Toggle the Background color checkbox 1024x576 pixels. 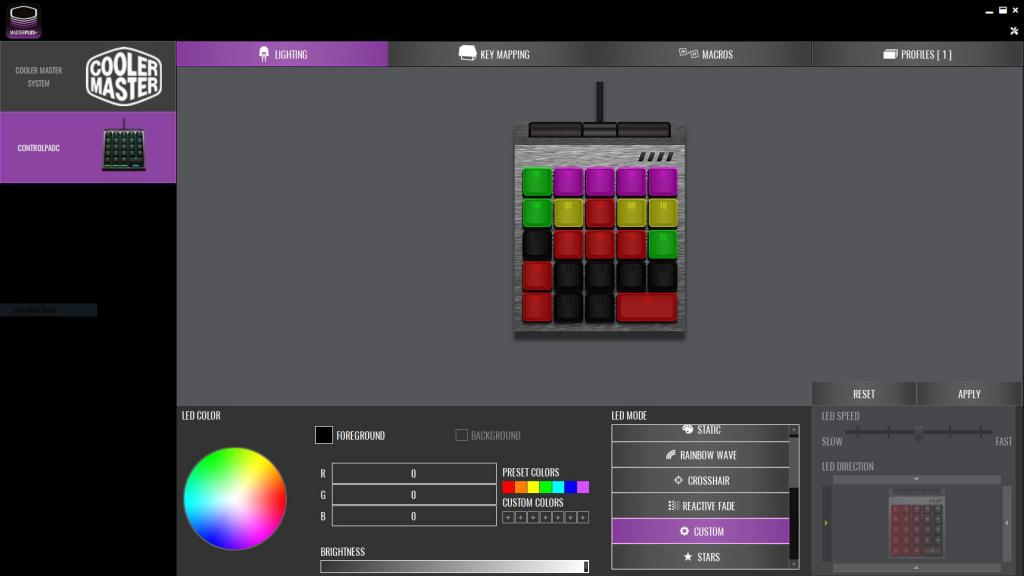pos(461,435)
